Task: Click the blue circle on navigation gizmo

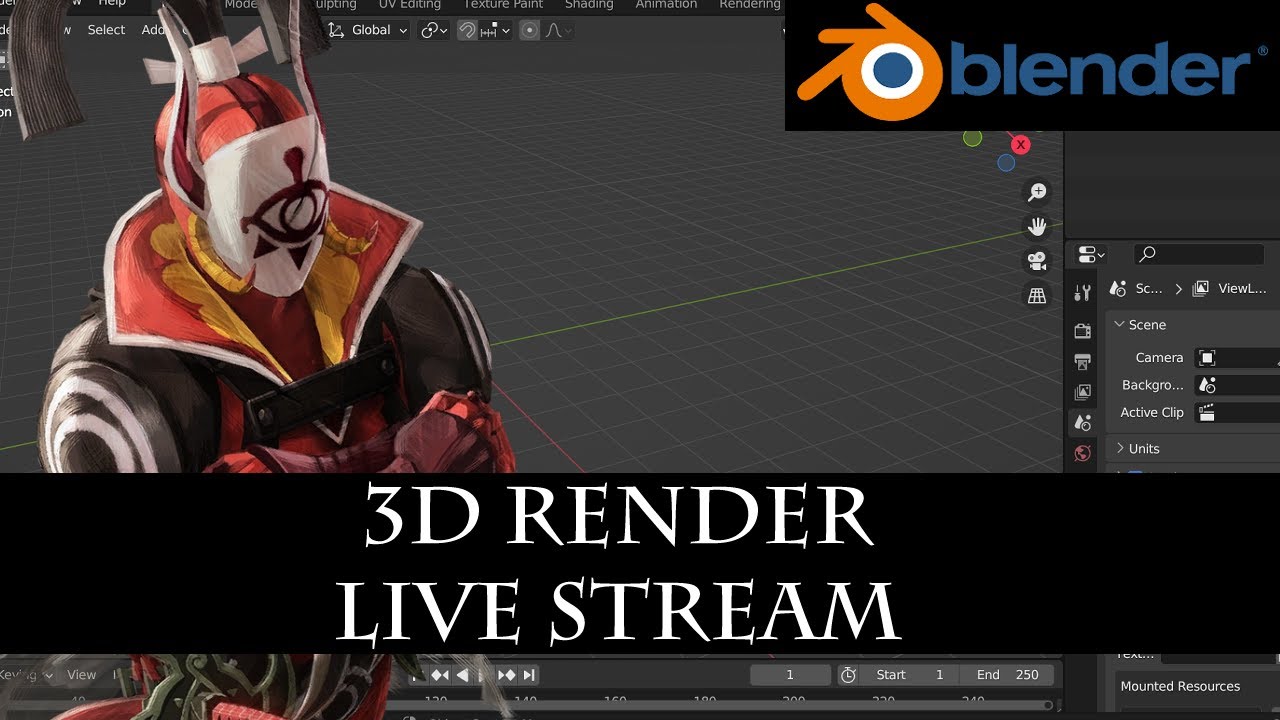Action: 1006,163
